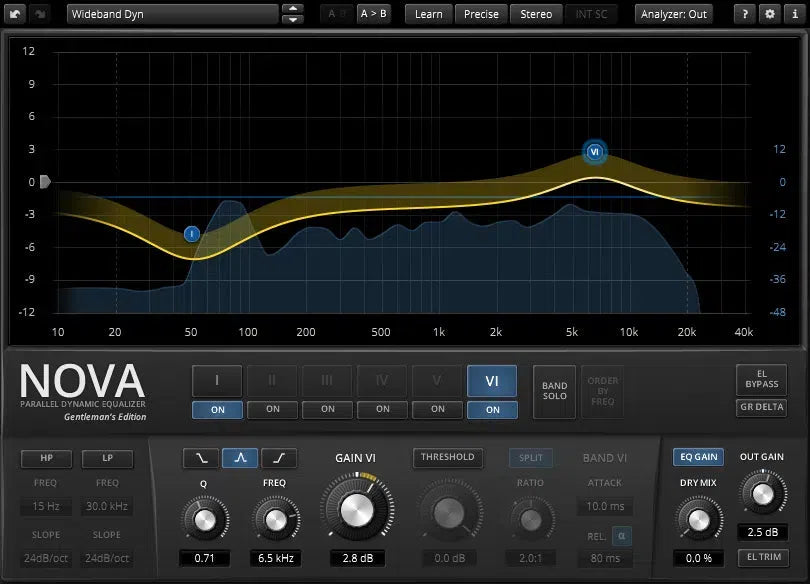810x584 pixels.
Task: Select band I tab
Action: pos(217,381)
